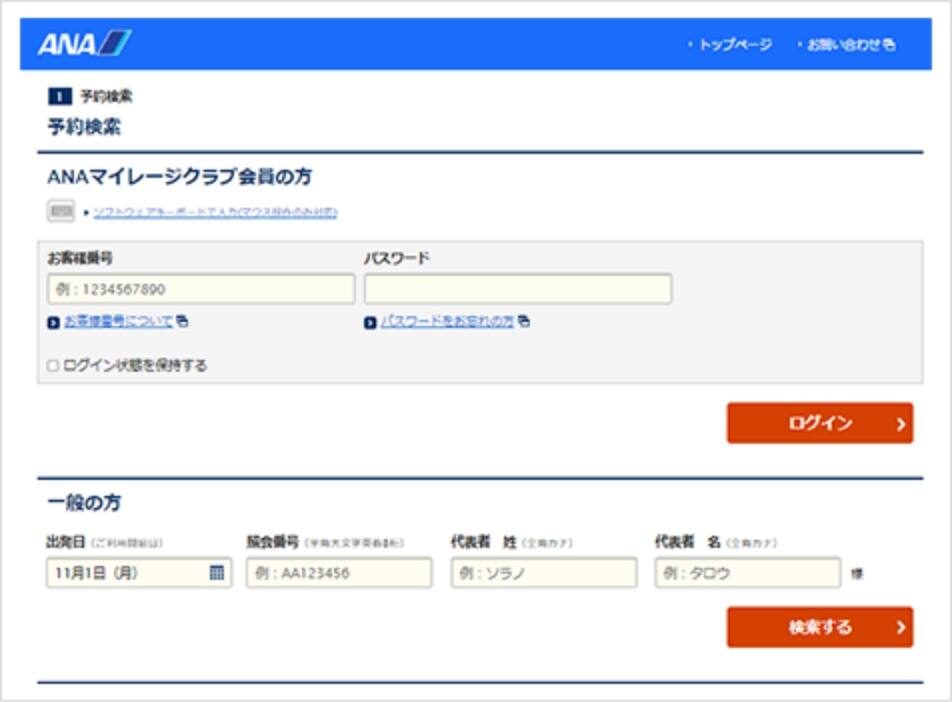Click the new window icon after パスワードをお忘れの方

pyautogui.click(x=524, y=322)
